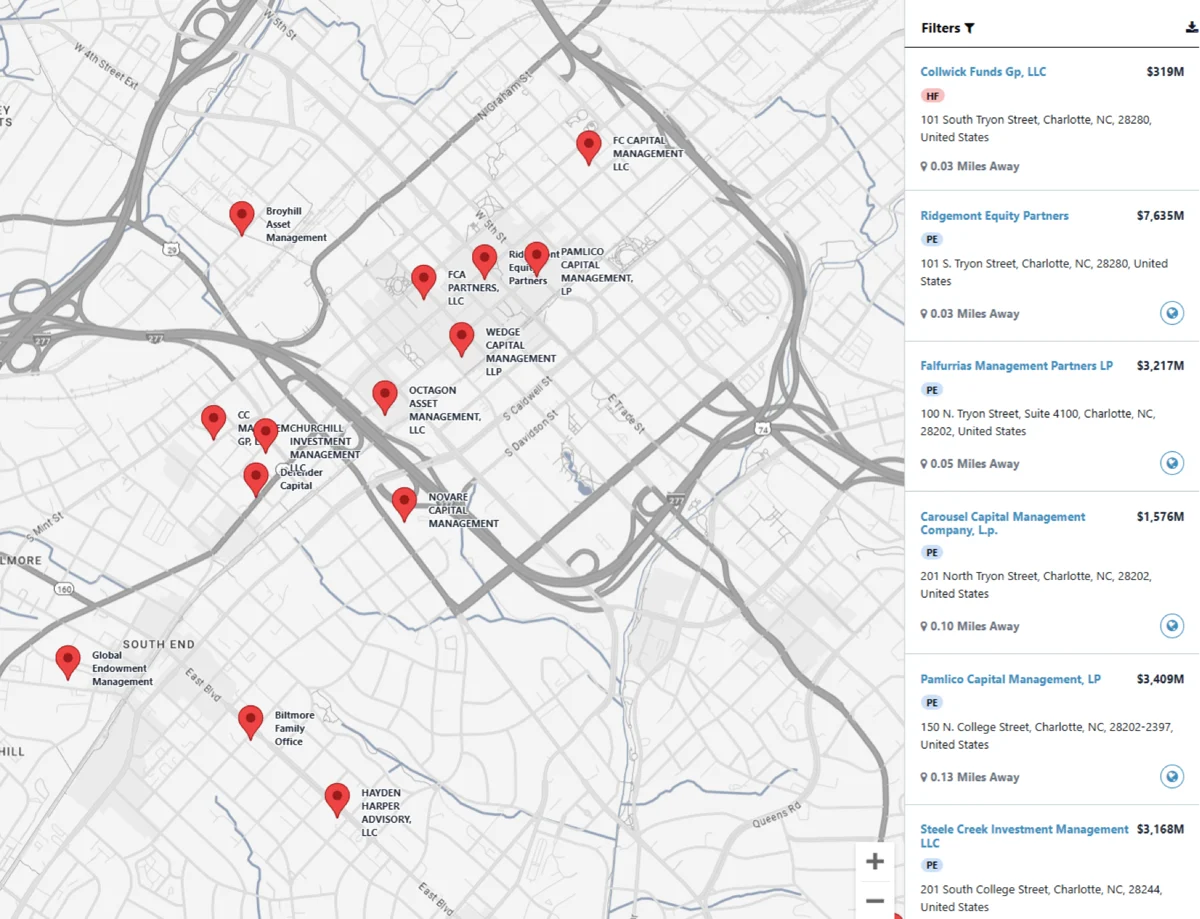Click the PE tag under Carousel Capital Management
Viewport: 1200px width, 919px height.
933,552
